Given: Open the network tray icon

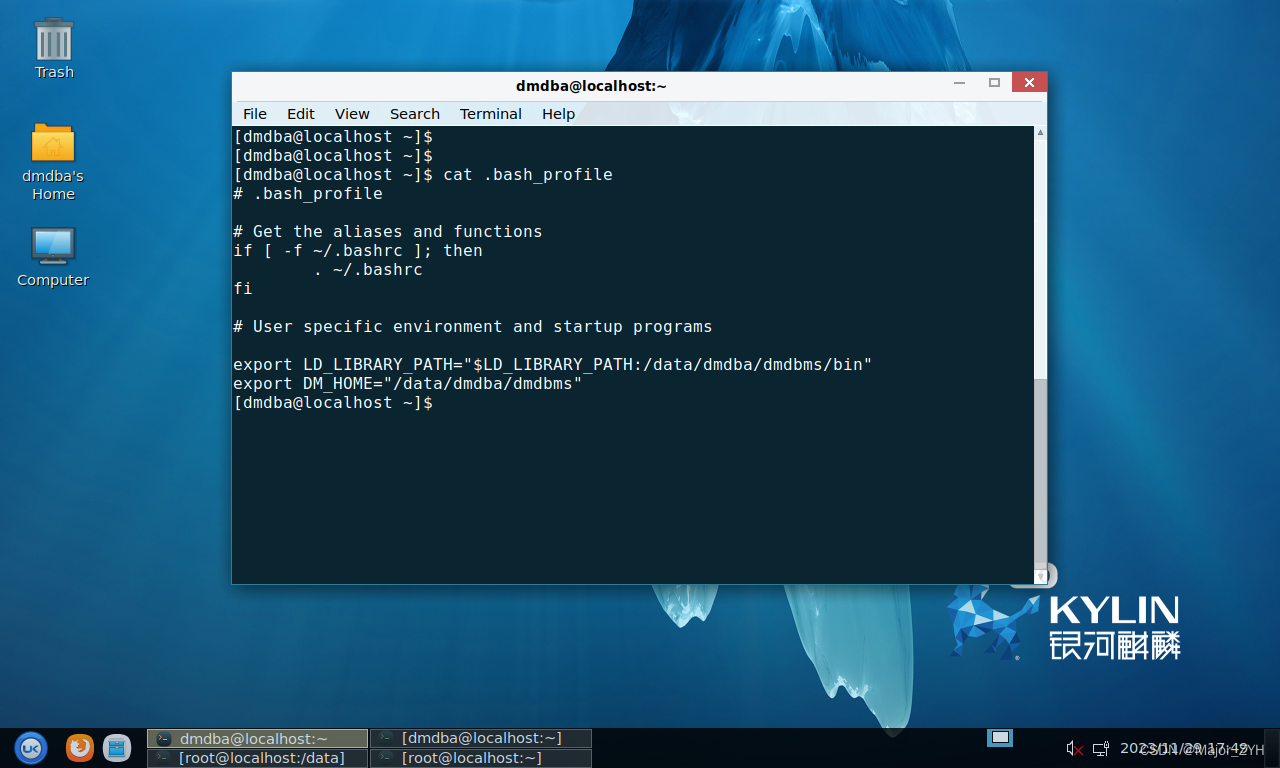Looking at the screenshot, I should click(x=1100, y=748).
